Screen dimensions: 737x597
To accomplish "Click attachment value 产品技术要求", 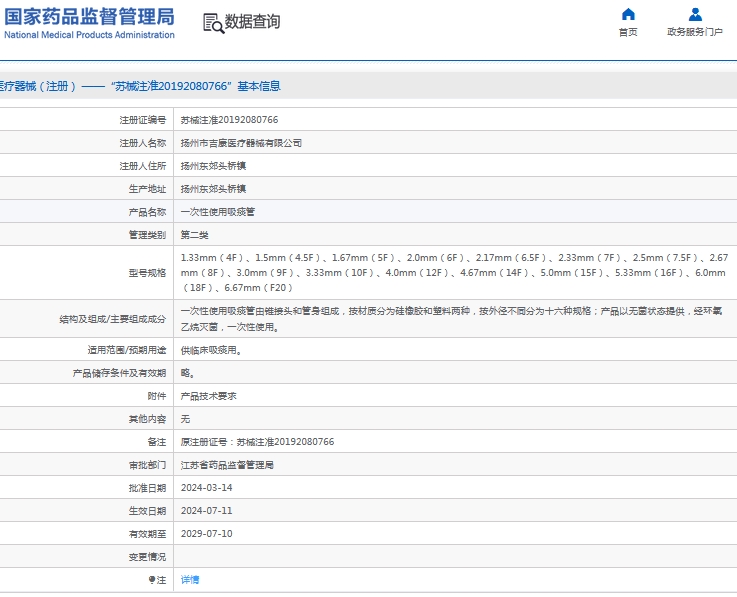I will tap(208, 396).
